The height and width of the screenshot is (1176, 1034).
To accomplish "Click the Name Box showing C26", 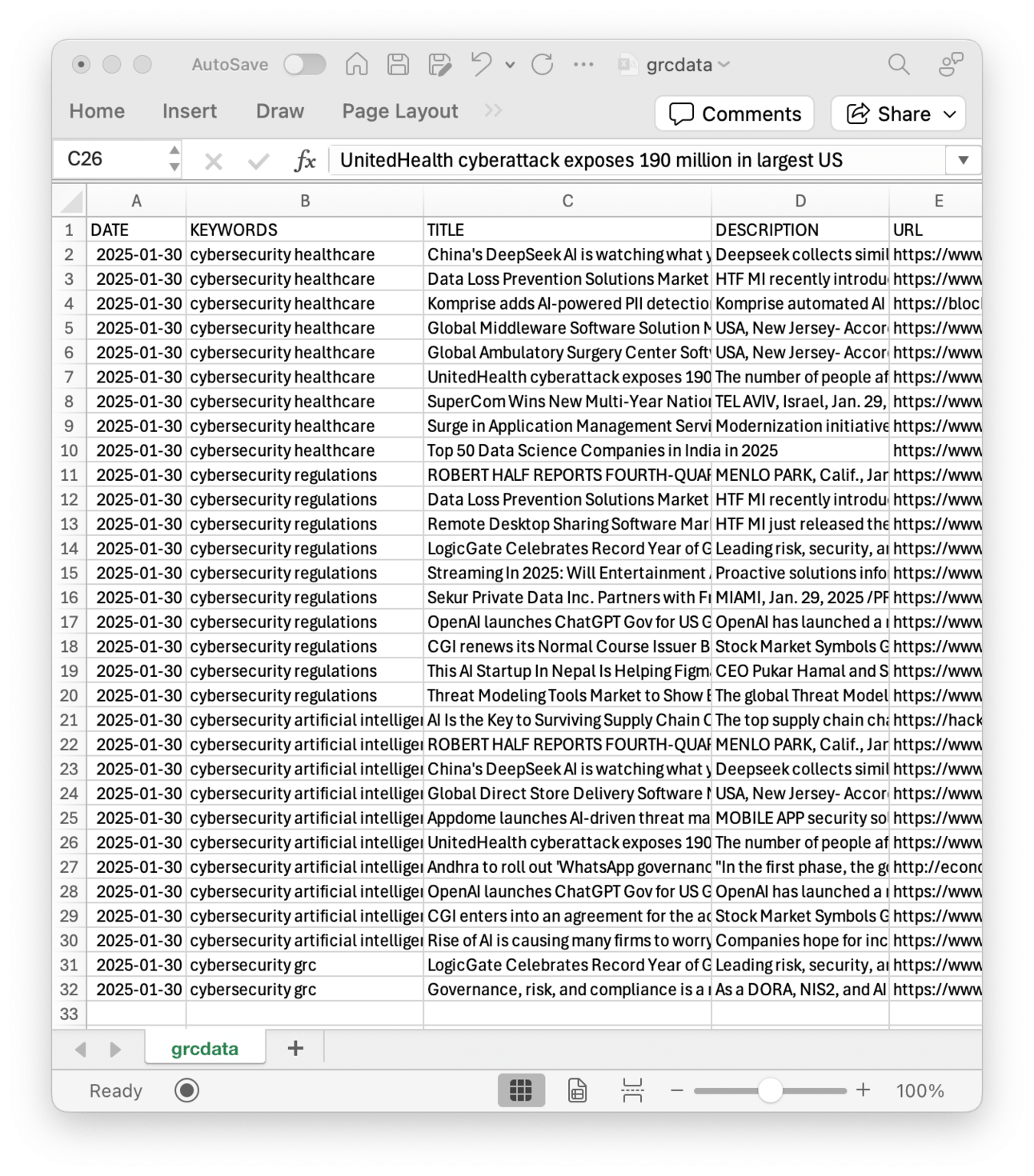I will 110,159.
